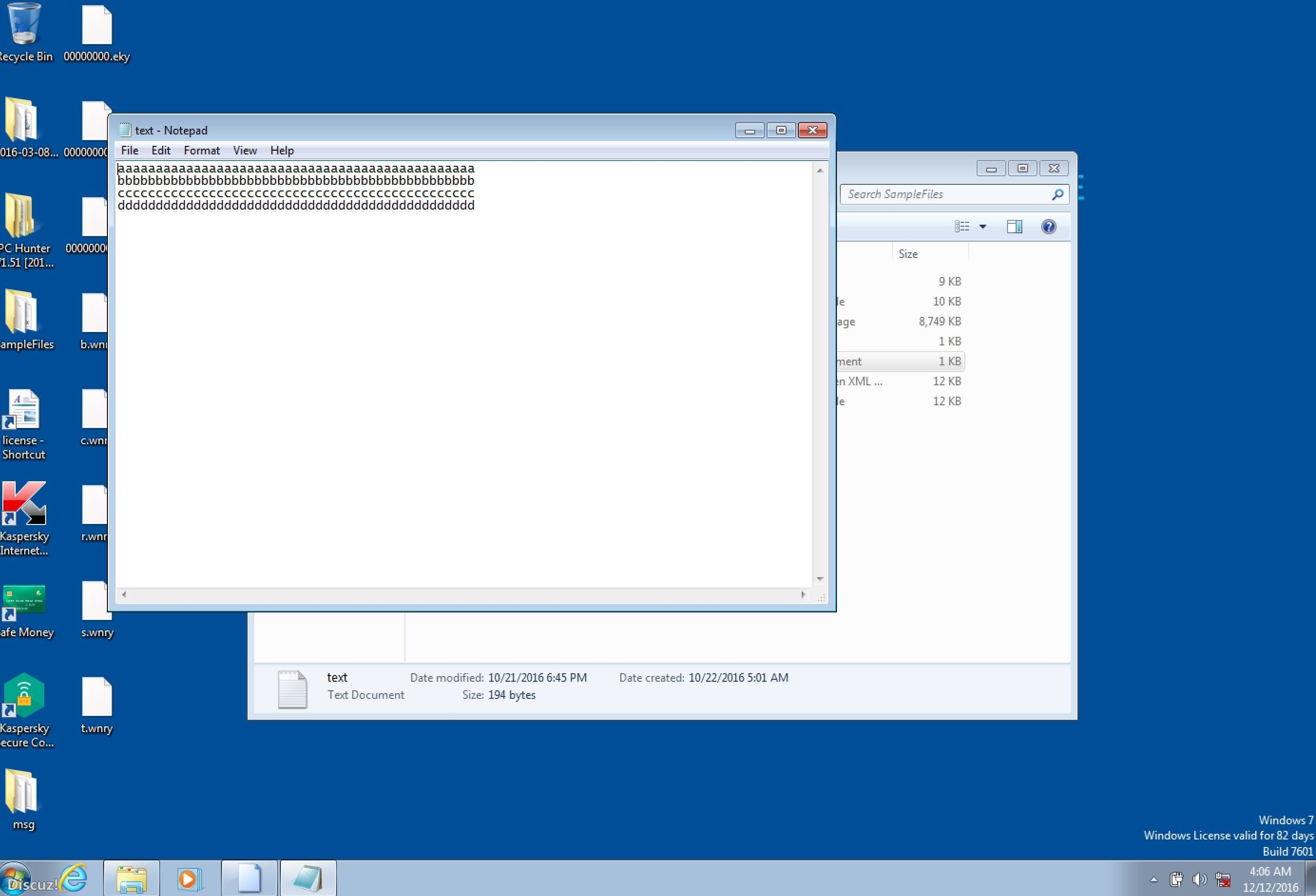Image resolution: width=1316 pixels, height=896 pixels.
Task: Open Windows Media Player from the taskbar
Action: (189, 879)
